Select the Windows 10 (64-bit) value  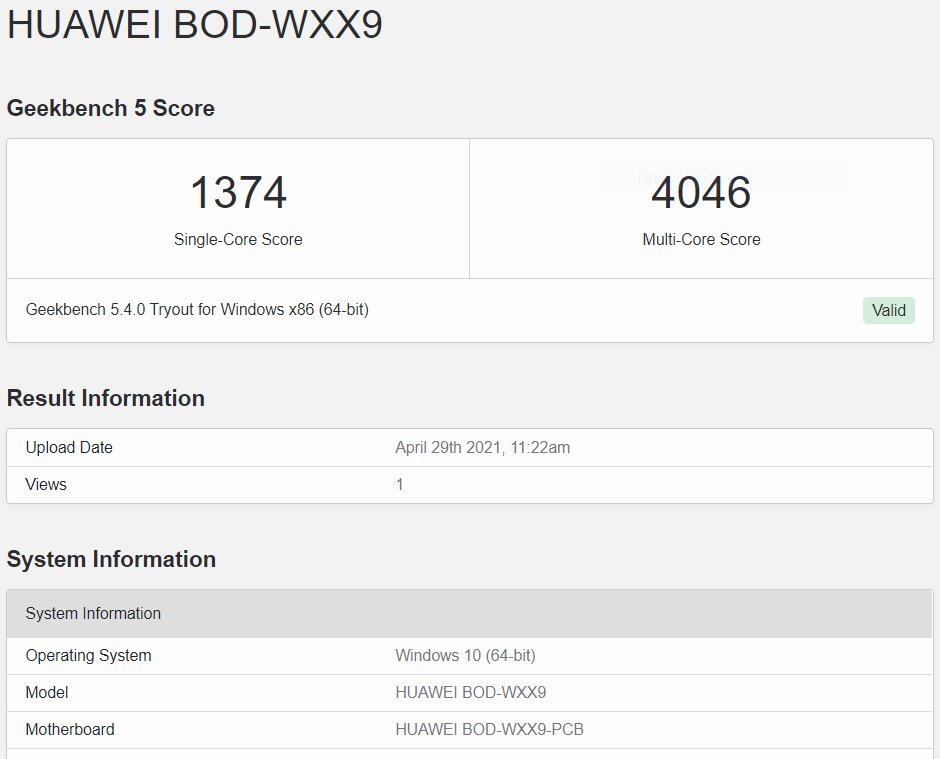coord(465,655)
